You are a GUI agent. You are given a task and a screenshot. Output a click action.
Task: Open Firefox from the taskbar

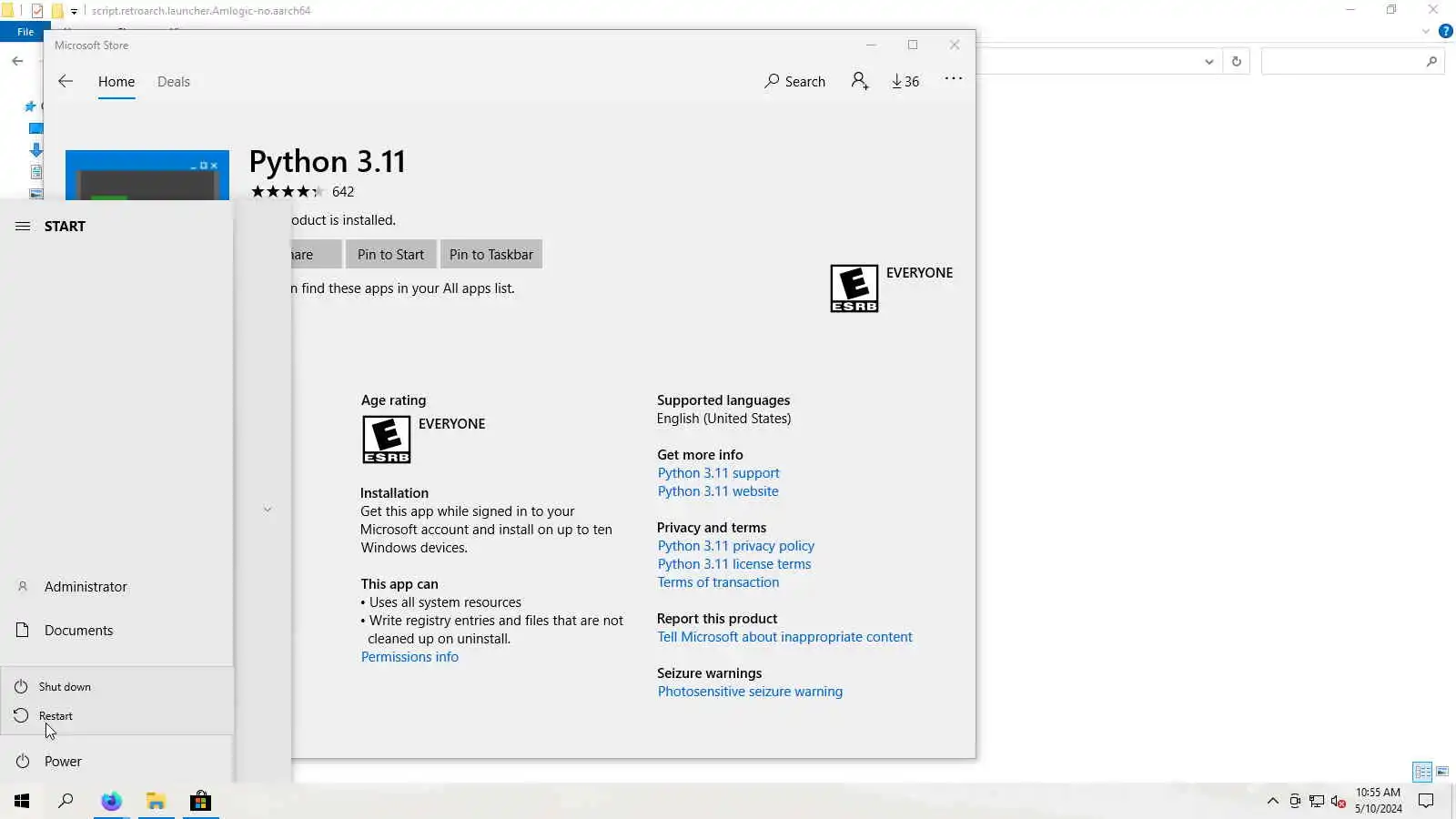pos(111,801)
